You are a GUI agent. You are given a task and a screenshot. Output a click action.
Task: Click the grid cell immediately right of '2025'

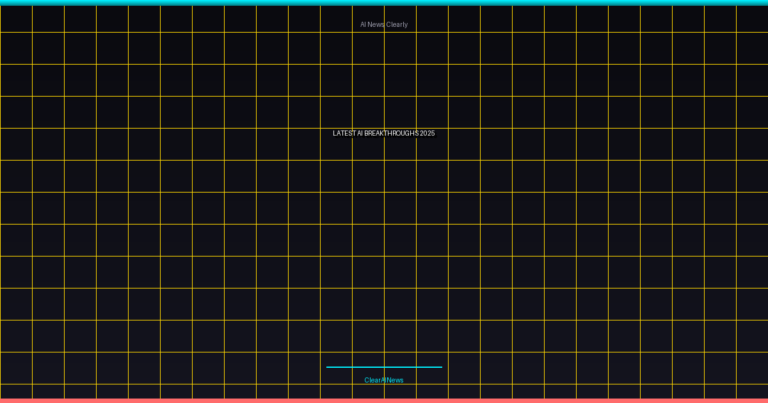click(464, 144)
